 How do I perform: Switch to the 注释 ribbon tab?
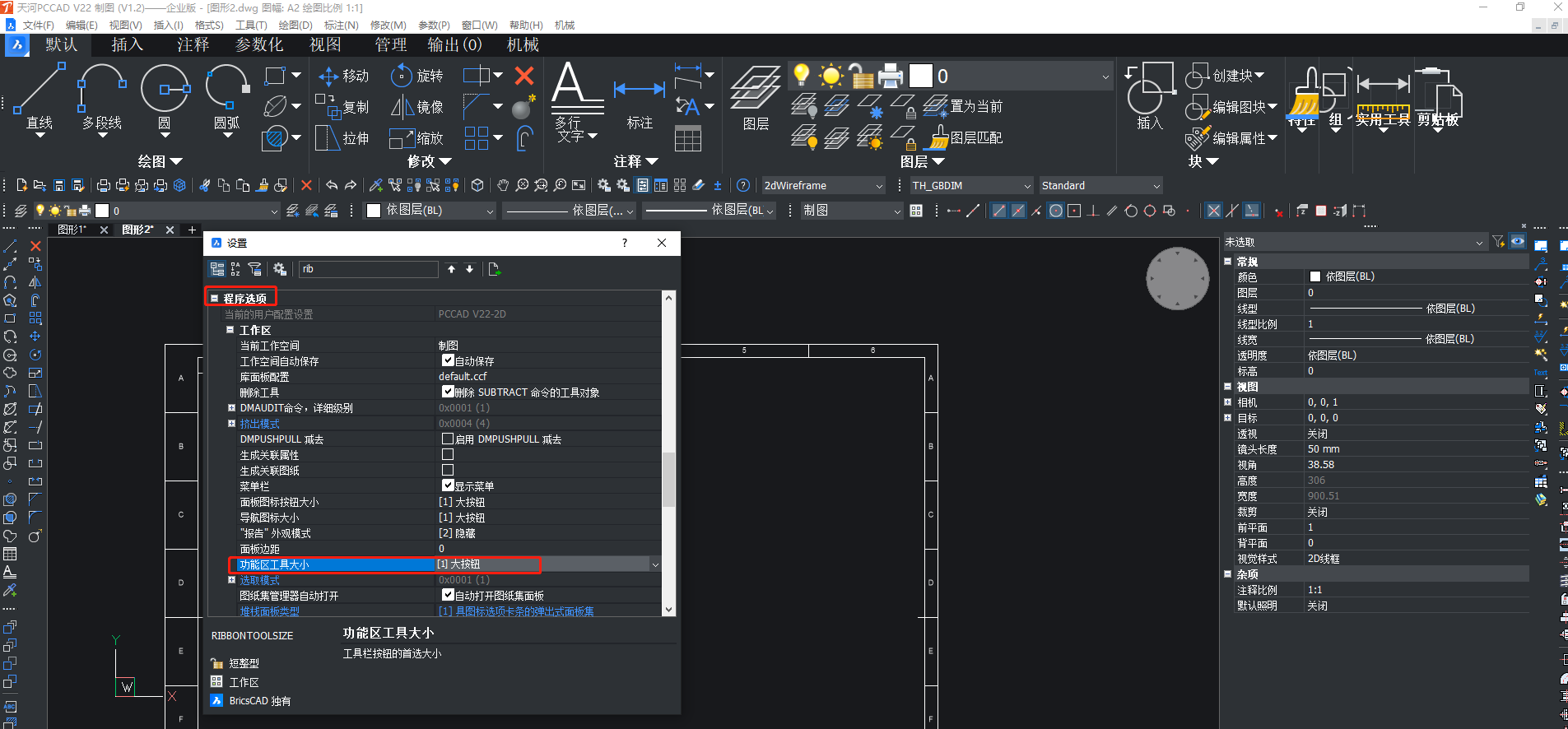click(193, 44)
